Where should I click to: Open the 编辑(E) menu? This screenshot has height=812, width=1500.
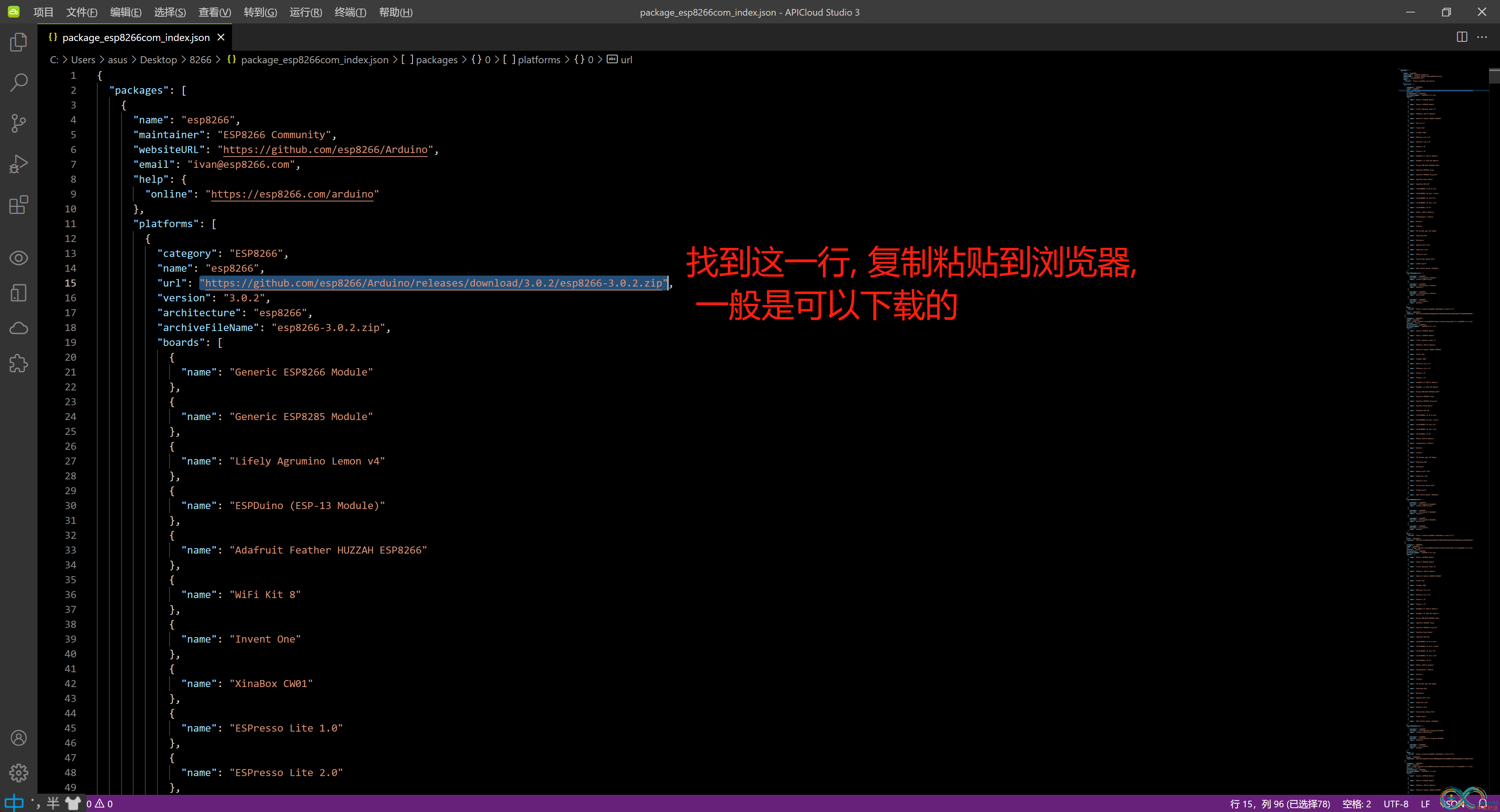pyautogui.click(x=126, y=12)
